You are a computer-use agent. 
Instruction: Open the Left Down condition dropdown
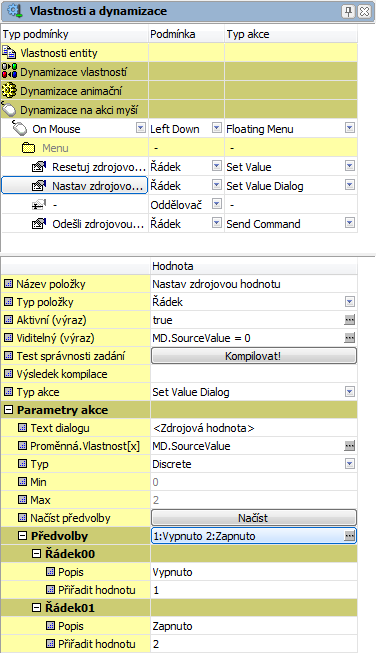coord(217,128)
